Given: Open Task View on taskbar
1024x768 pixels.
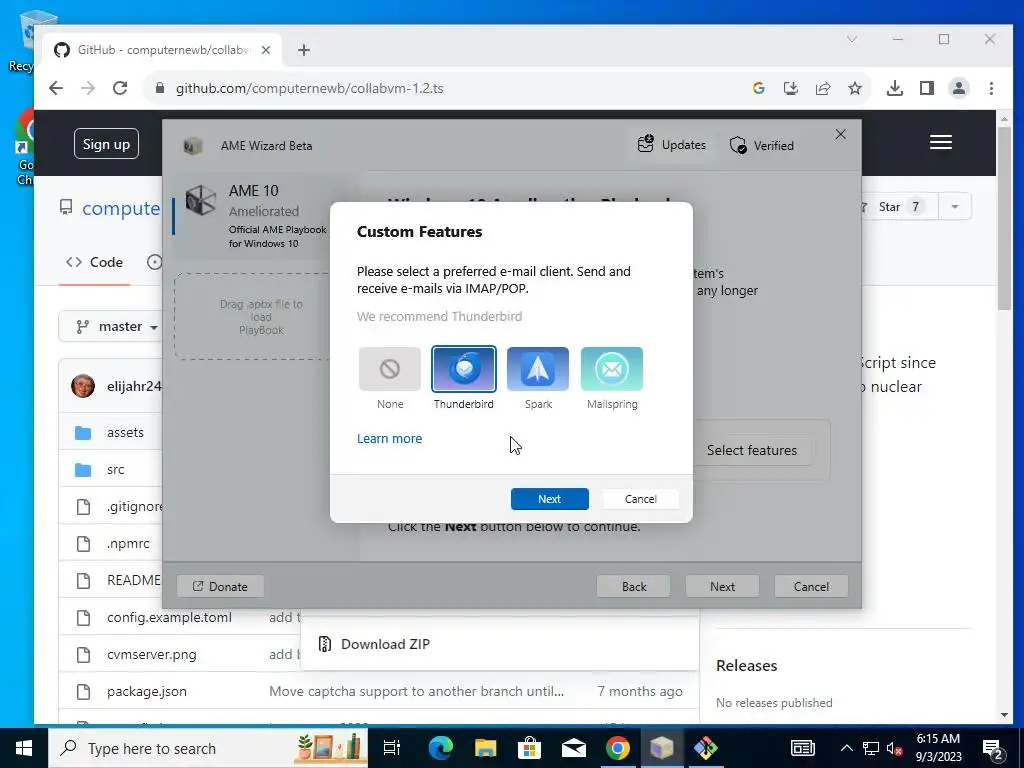Looking at the screenshot, I should click(392, 748).
